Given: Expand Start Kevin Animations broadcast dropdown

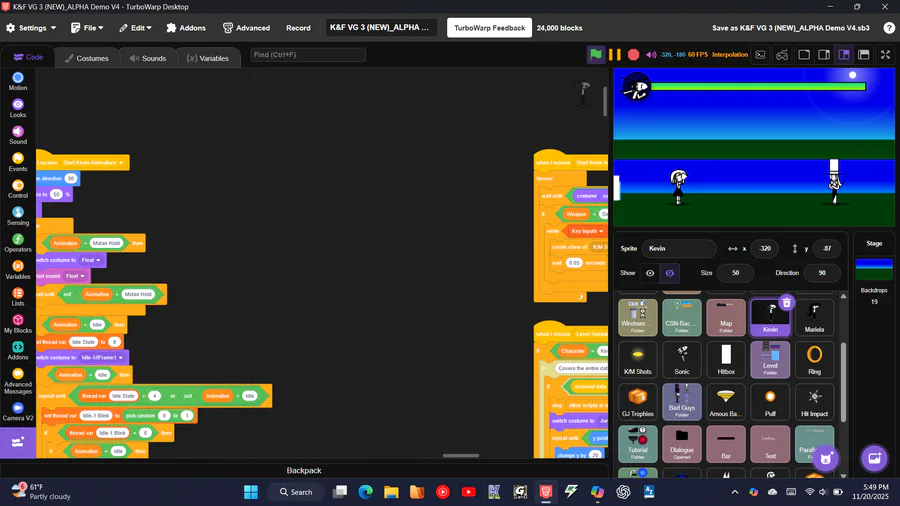Looking at the screenshot, I should pyautogui.click(x=94, y=163).
